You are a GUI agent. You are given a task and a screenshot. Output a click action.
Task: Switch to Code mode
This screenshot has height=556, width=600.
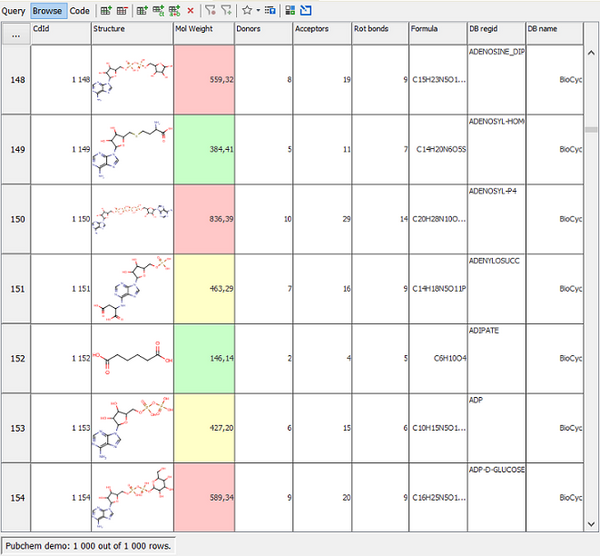79,10
